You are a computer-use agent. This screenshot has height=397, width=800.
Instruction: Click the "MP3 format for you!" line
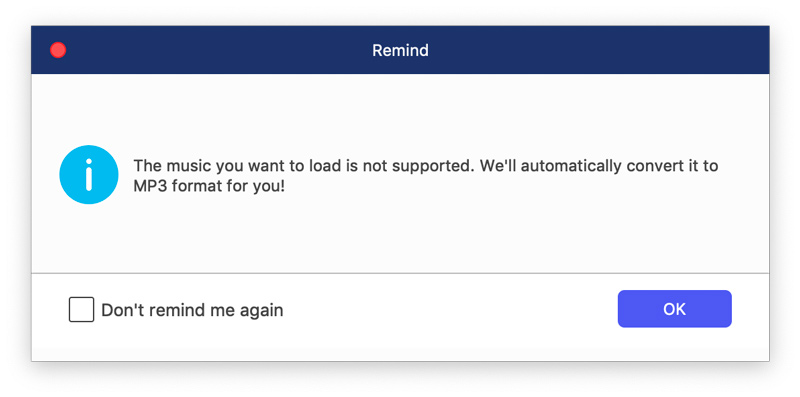click(209, 187)
